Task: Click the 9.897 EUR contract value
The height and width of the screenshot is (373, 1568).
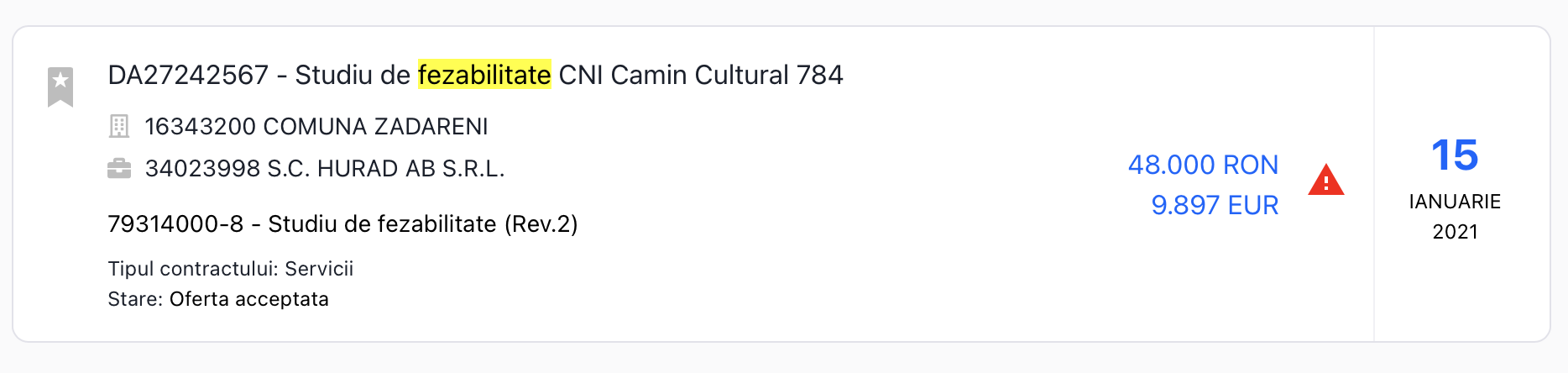Action: [1214, 205]
